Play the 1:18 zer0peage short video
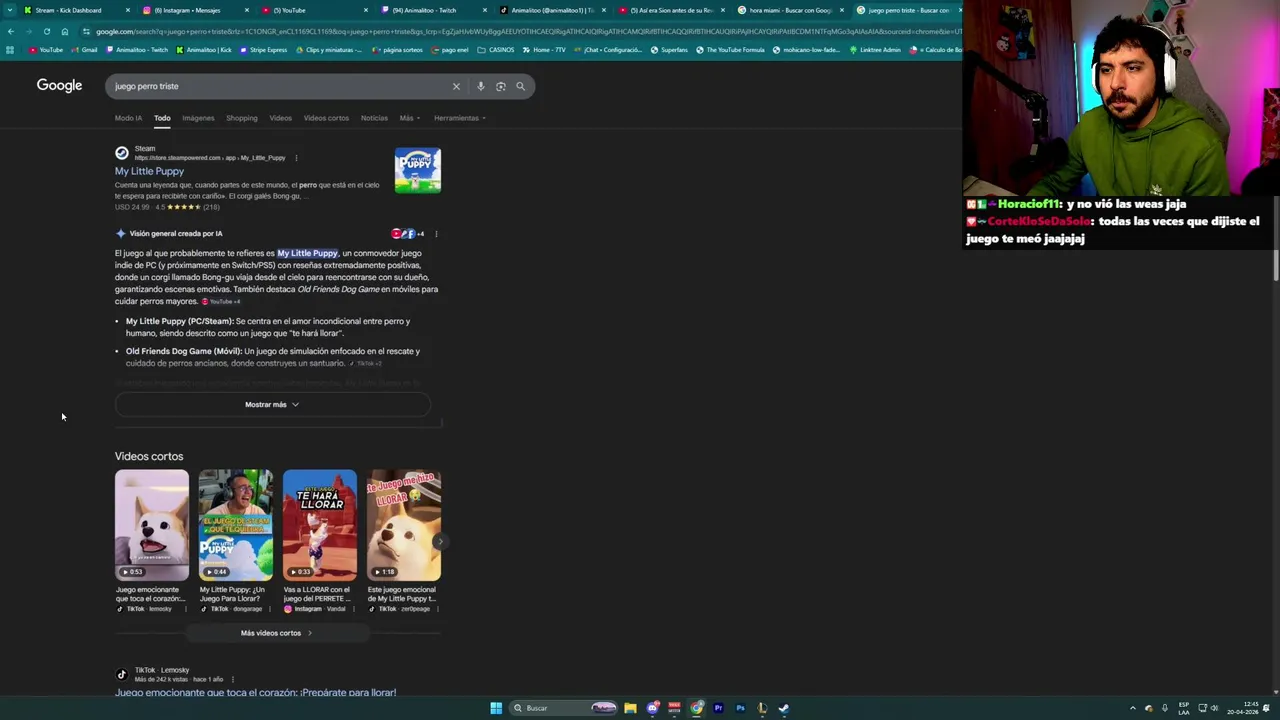Viewport: 1280px width, 720px height. (x=403, y=525)
